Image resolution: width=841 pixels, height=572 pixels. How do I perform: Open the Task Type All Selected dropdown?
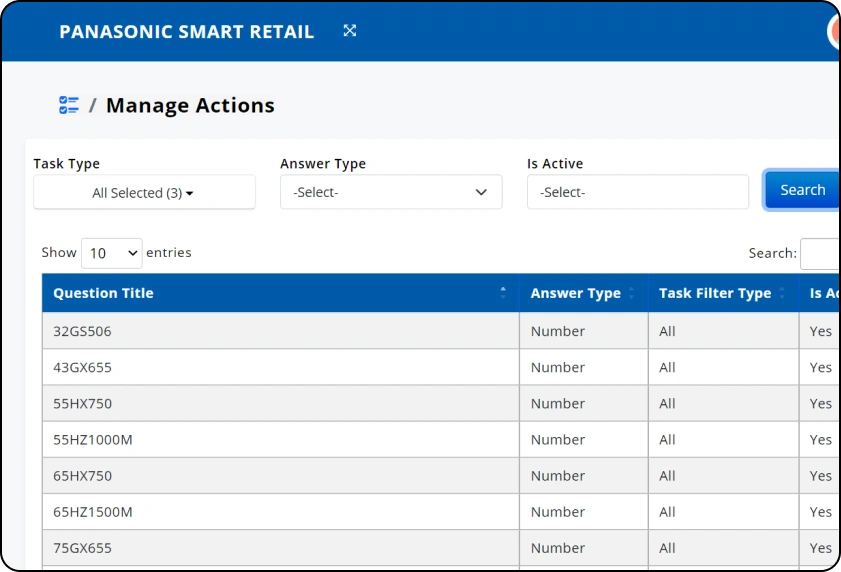pos(144,192)
